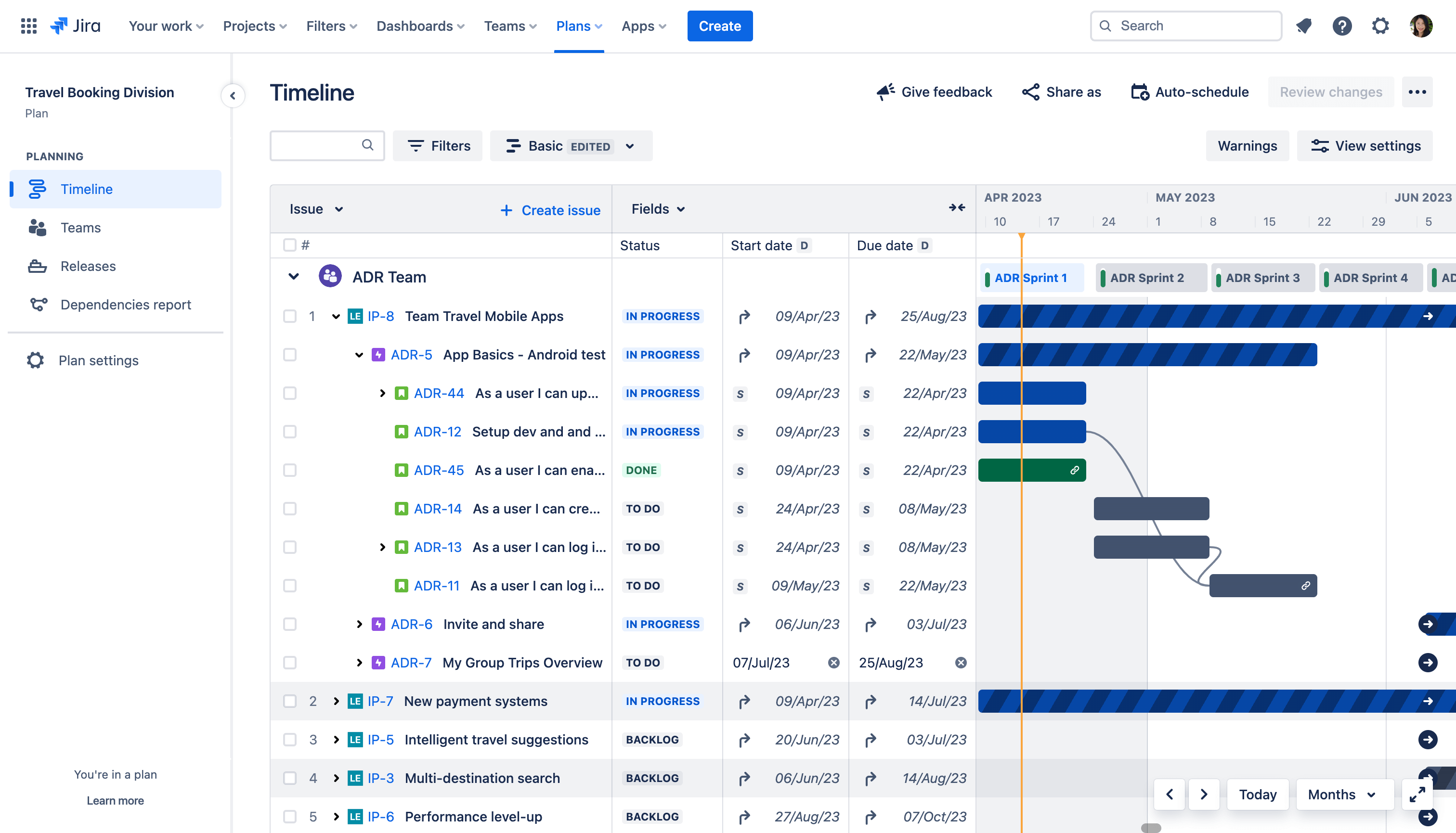Click the Today navigation button
Screen dimensions: 1456x833
pos(1258,794)
